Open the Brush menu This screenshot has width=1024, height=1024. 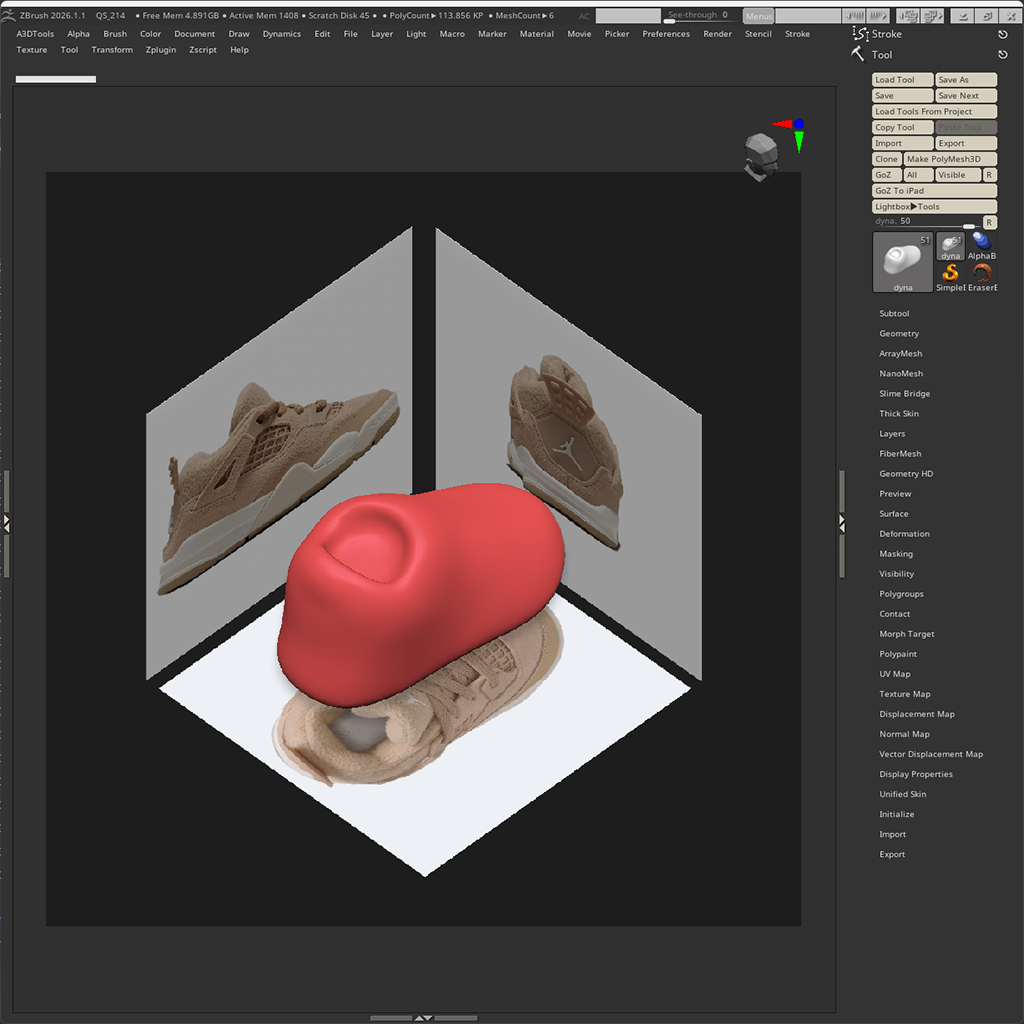click(x=115, y=34)
